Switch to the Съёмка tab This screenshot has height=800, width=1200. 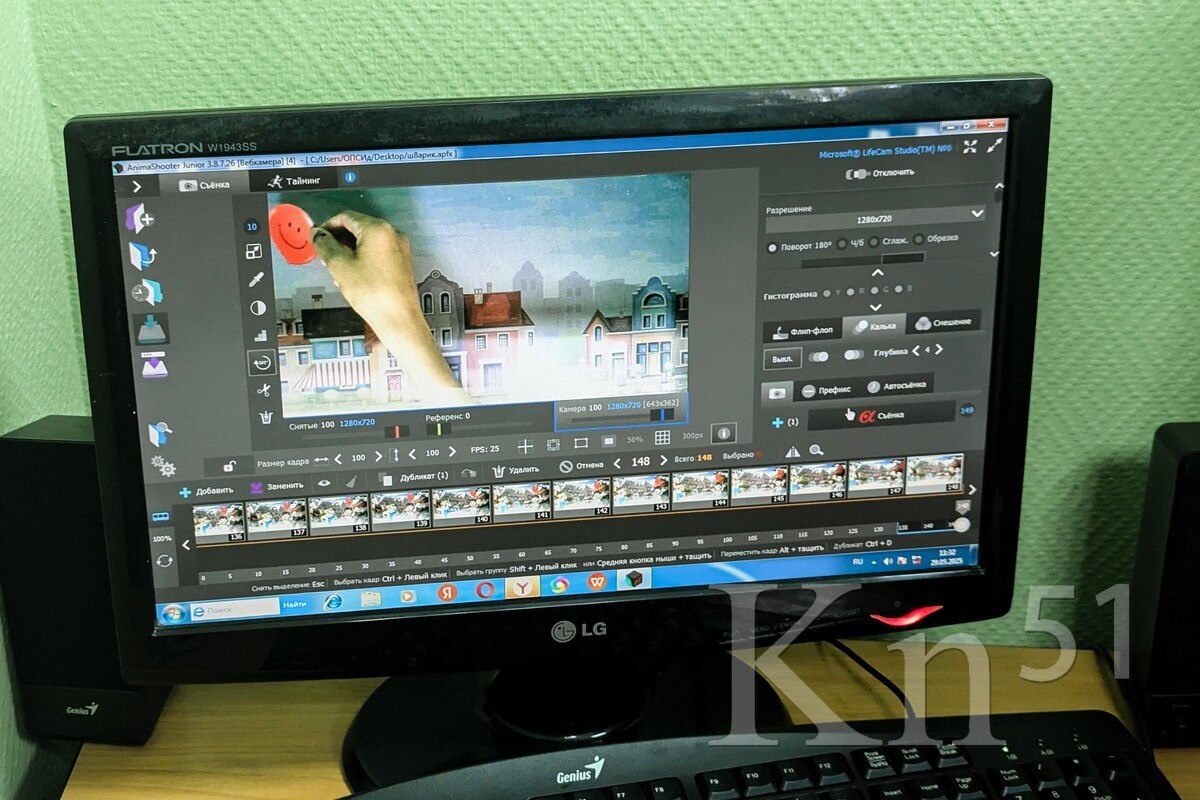click(x=205, y=185)
